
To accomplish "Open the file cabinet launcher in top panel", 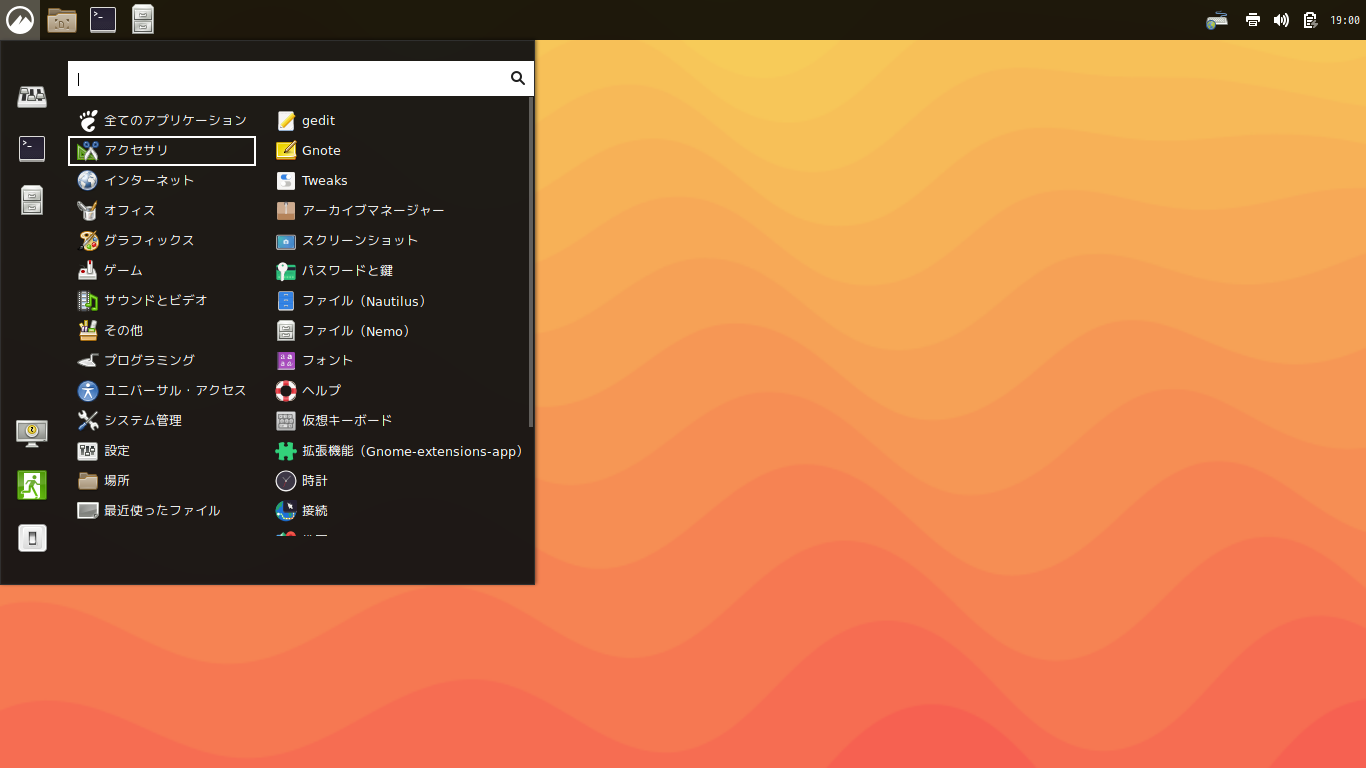I will pos(143,19).
